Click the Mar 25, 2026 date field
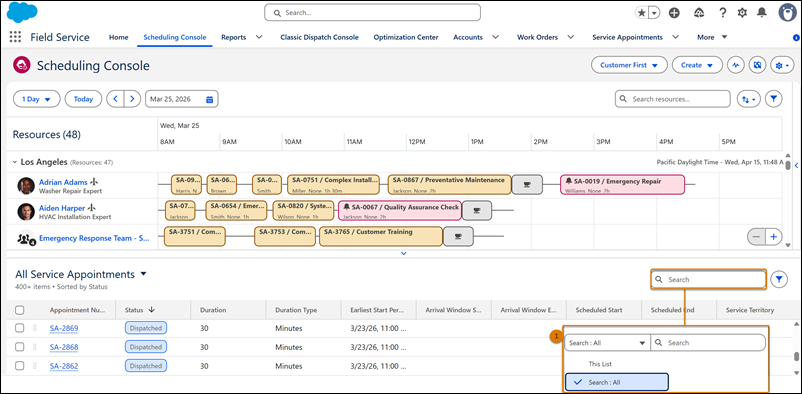802x394 pixels. coord(182,99)
